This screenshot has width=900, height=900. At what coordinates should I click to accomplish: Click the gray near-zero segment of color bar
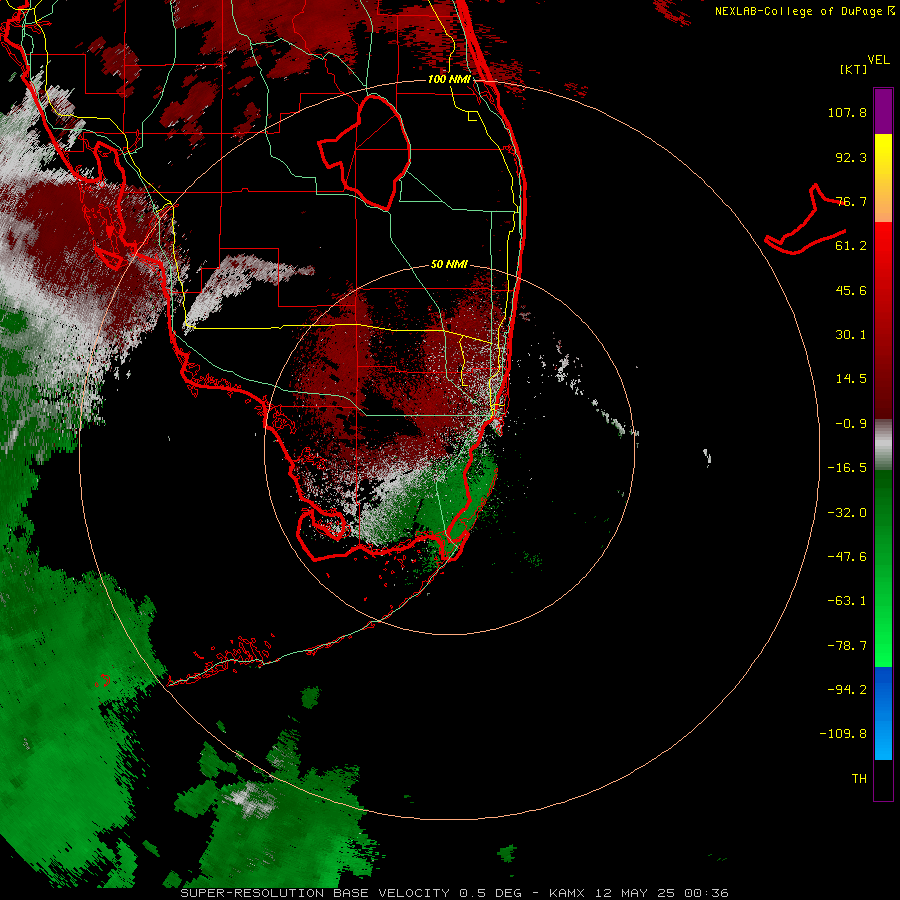[883, 445]
